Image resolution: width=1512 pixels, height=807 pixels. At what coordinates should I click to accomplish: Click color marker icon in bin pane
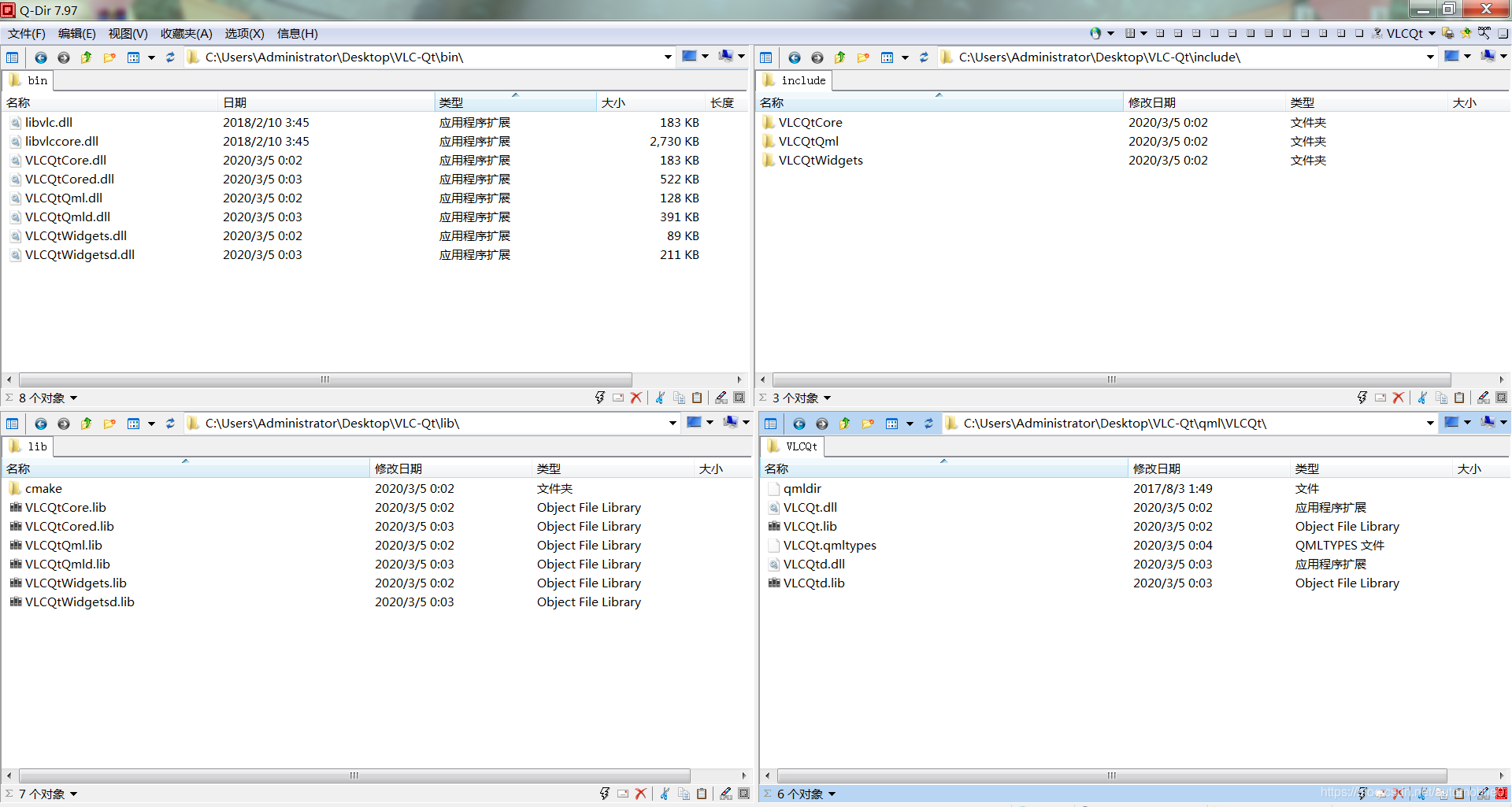(x=721, y=398)
